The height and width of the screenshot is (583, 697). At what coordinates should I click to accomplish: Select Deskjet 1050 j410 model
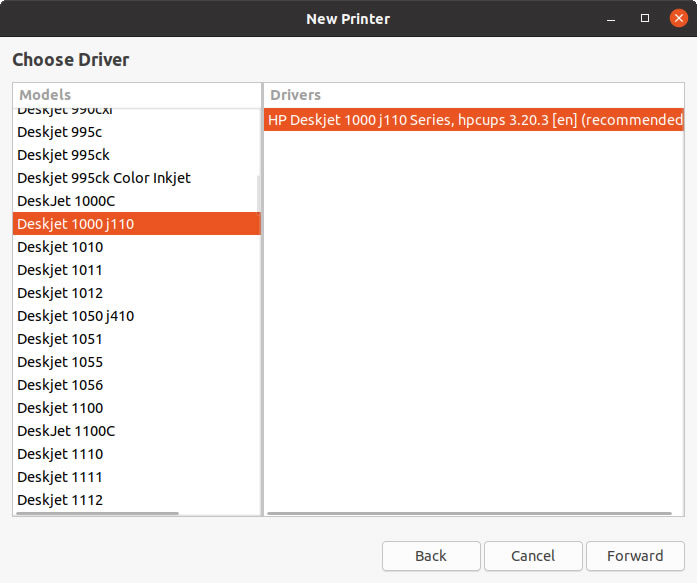[x=136, y=316]
